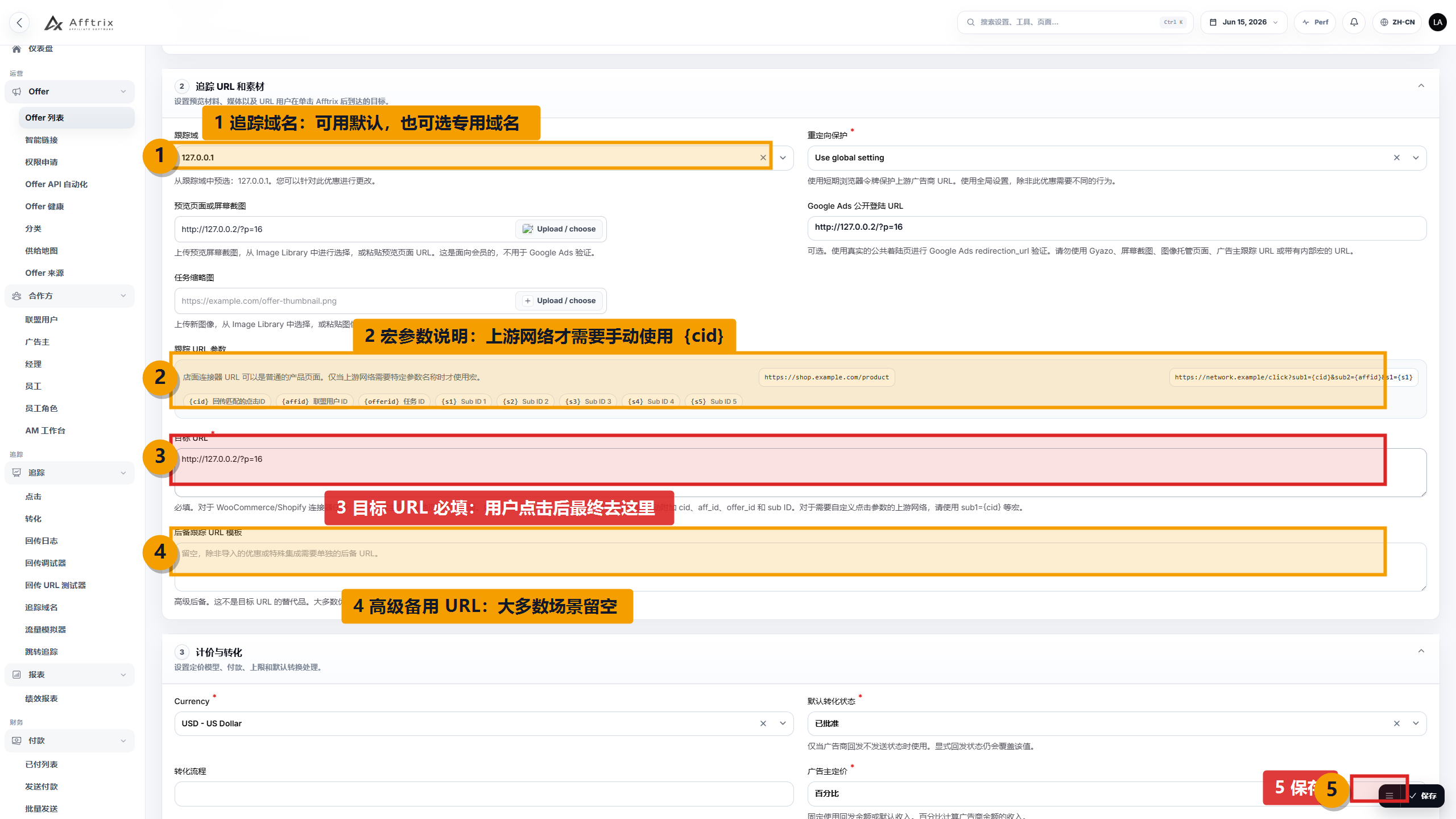Collapse the 计价与转化 section
Viewport: 1456px width, 819px height.
pyautogui.click(x=1421, y=651)
